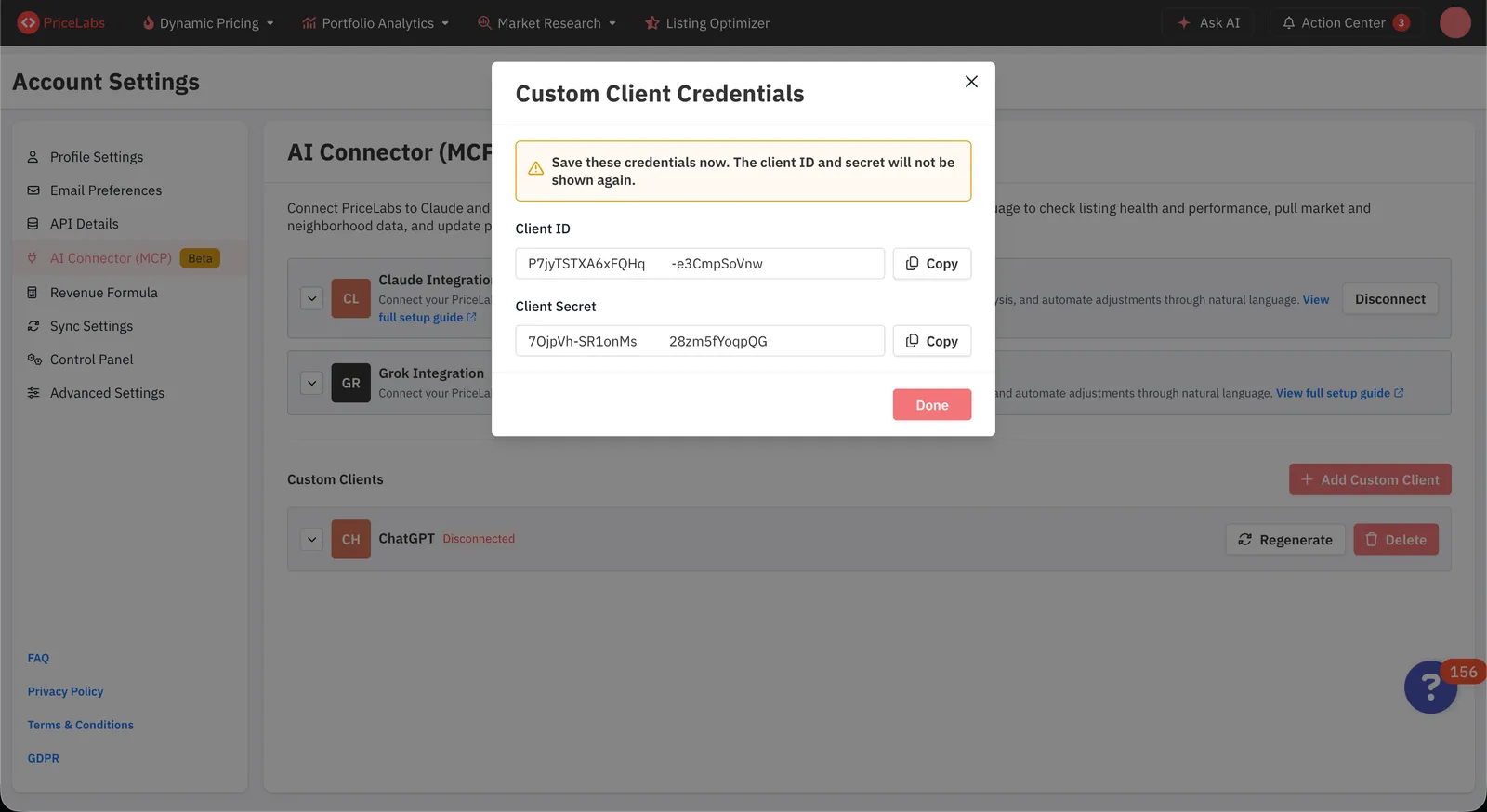Select the Client ID text field

[x=700, y=264]
